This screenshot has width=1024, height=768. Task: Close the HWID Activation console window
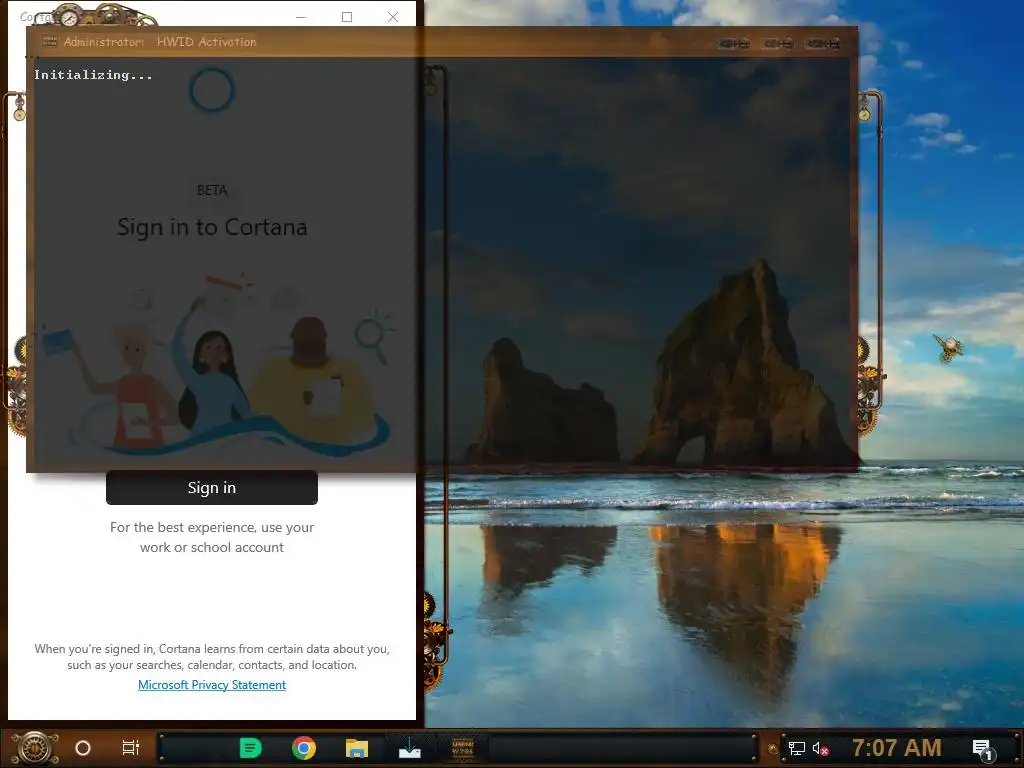[823, 44]
